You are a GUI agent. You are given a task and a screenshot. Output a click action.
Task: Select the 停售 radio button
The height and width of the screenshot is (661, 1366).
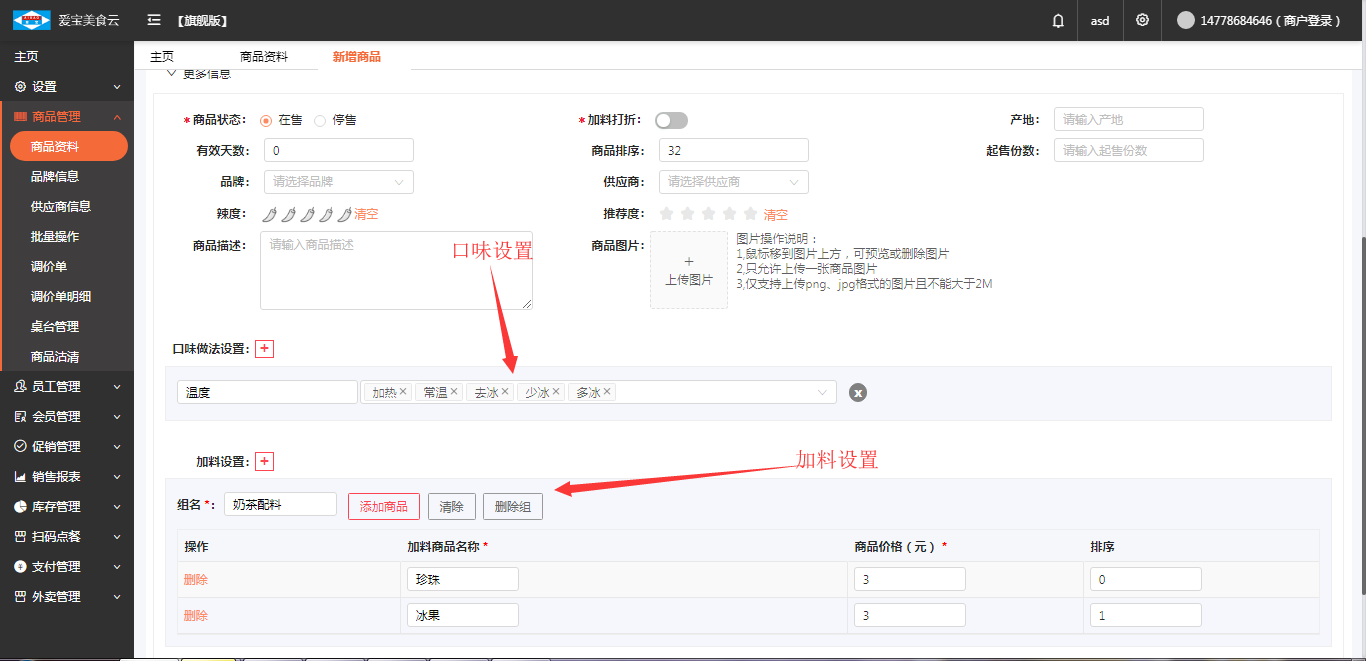coord(320,120)
